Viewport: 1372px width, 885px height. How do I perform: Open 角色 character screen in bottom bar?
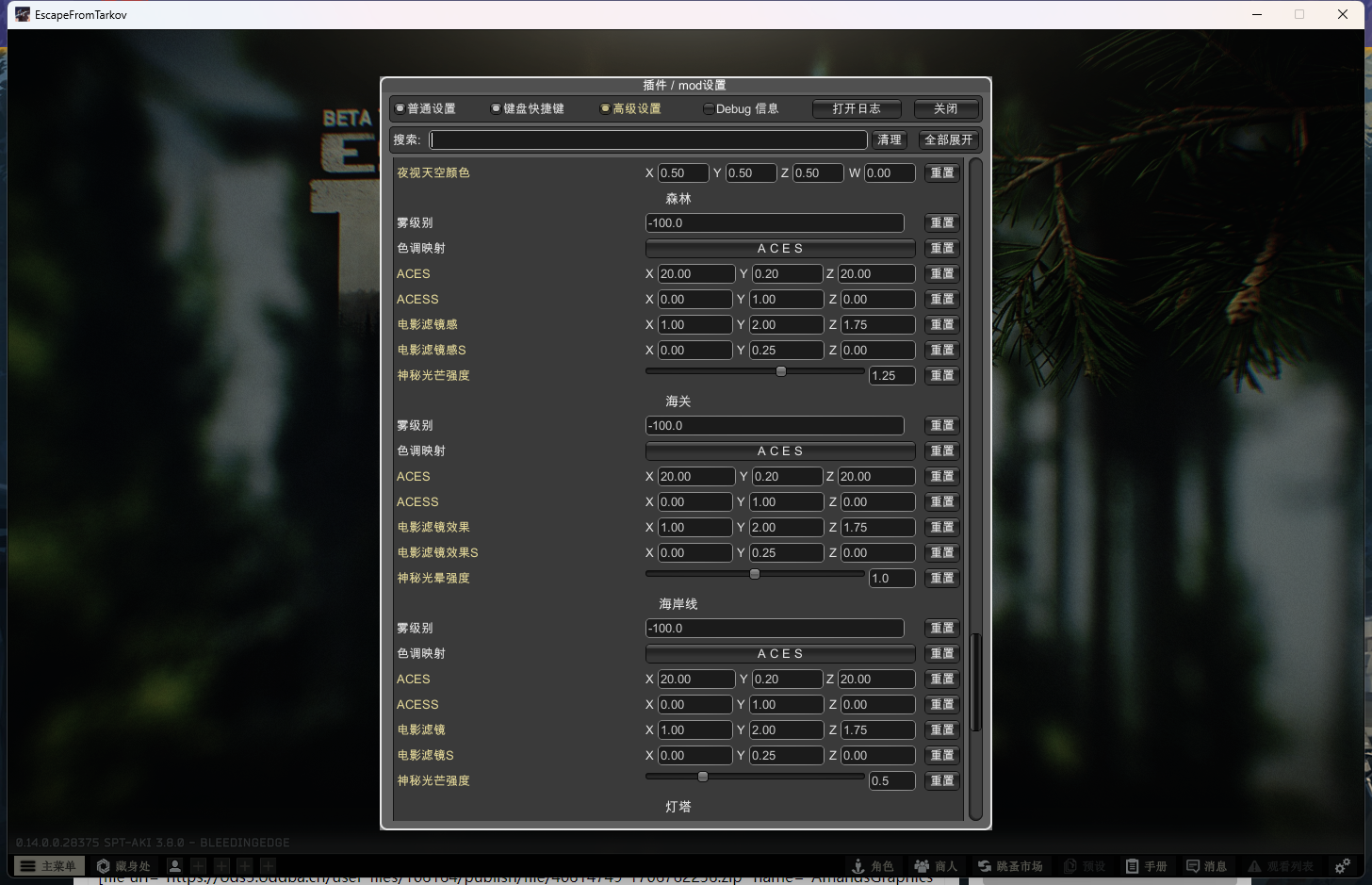click(x=873, y=866)
